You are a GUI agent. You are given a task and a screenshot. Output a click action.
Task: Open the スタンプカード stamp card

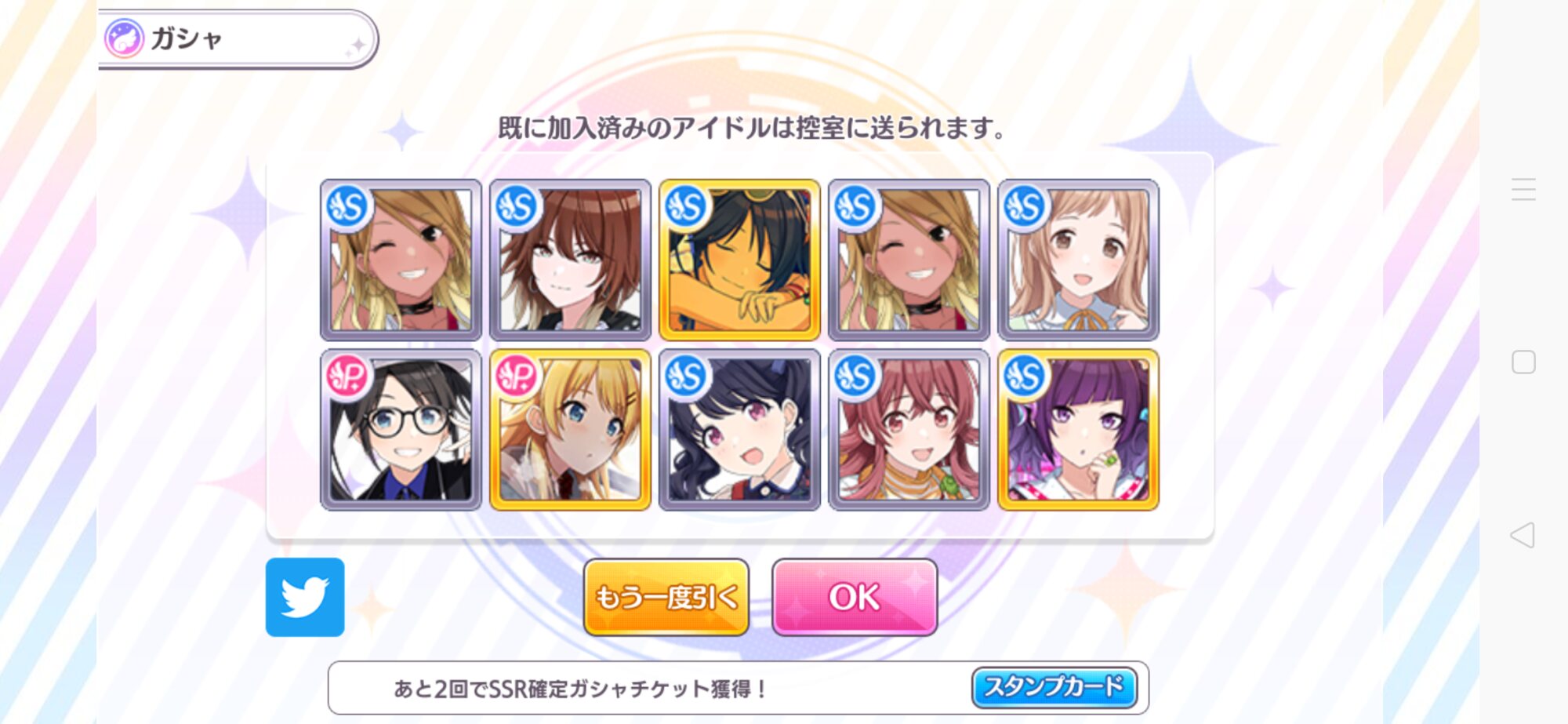pyautogui.click(x=1054, y=687)
